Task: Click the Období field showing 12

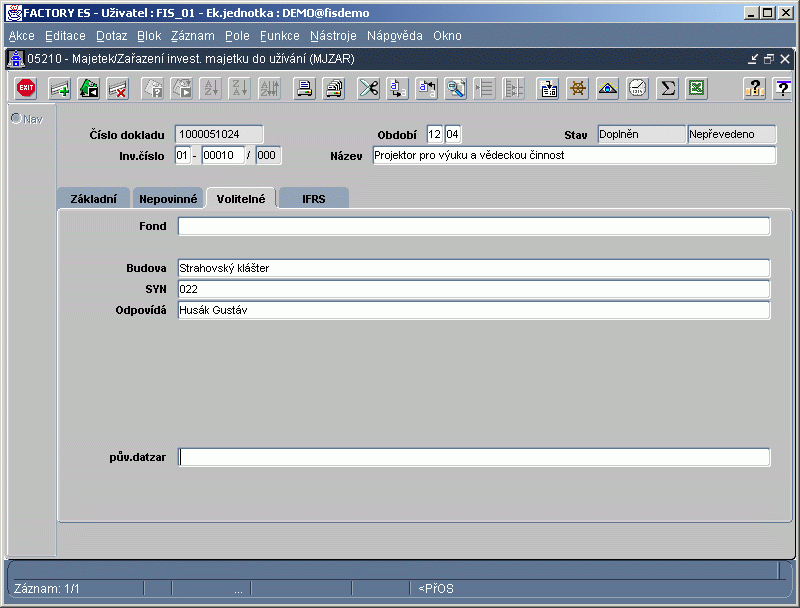Action: pyautogui.click(x=435, y=134)
